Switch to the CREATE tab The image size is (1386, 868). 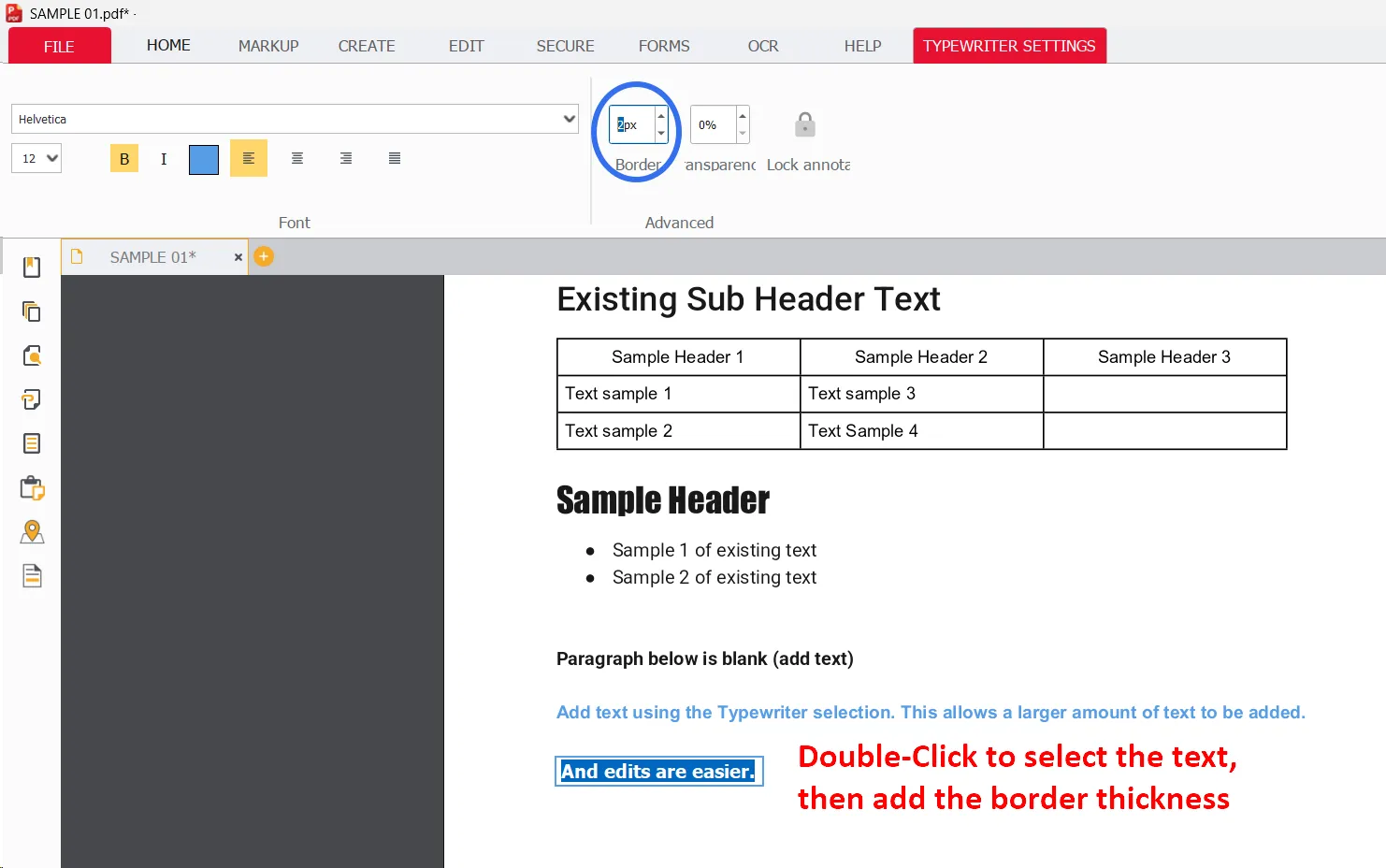coord(367,46)
